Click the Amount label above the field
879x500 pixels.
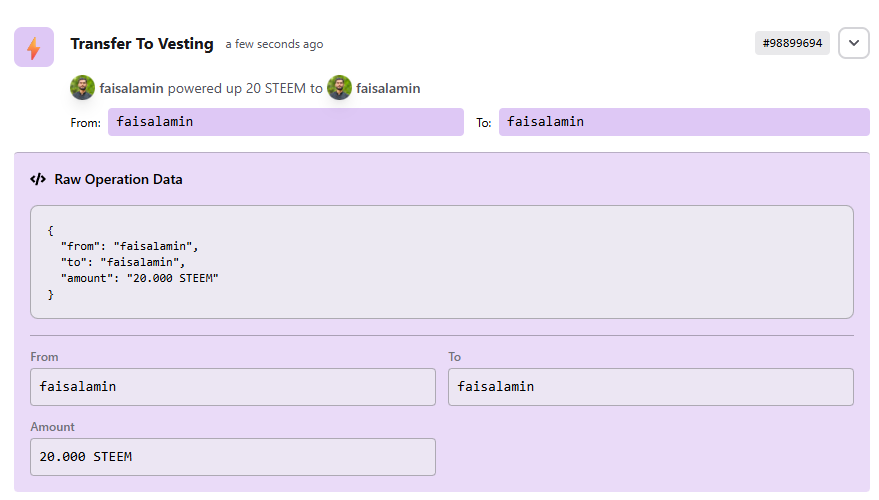tap(52, 427)
